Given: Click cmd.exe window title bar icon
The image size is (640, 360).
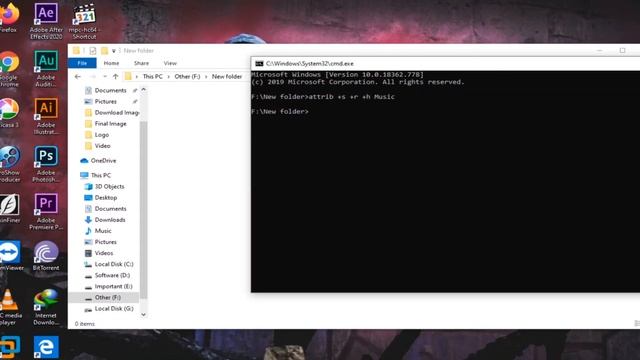Looking at the screenshot, I should pos(259,64).
